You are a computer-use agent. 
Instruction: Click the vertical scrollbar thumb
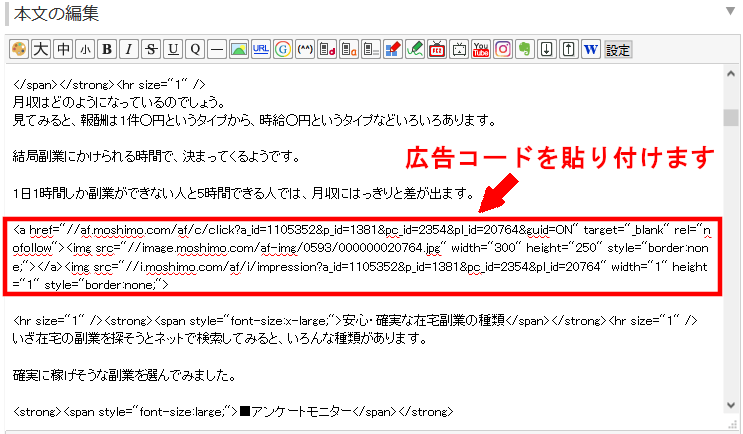731,118
